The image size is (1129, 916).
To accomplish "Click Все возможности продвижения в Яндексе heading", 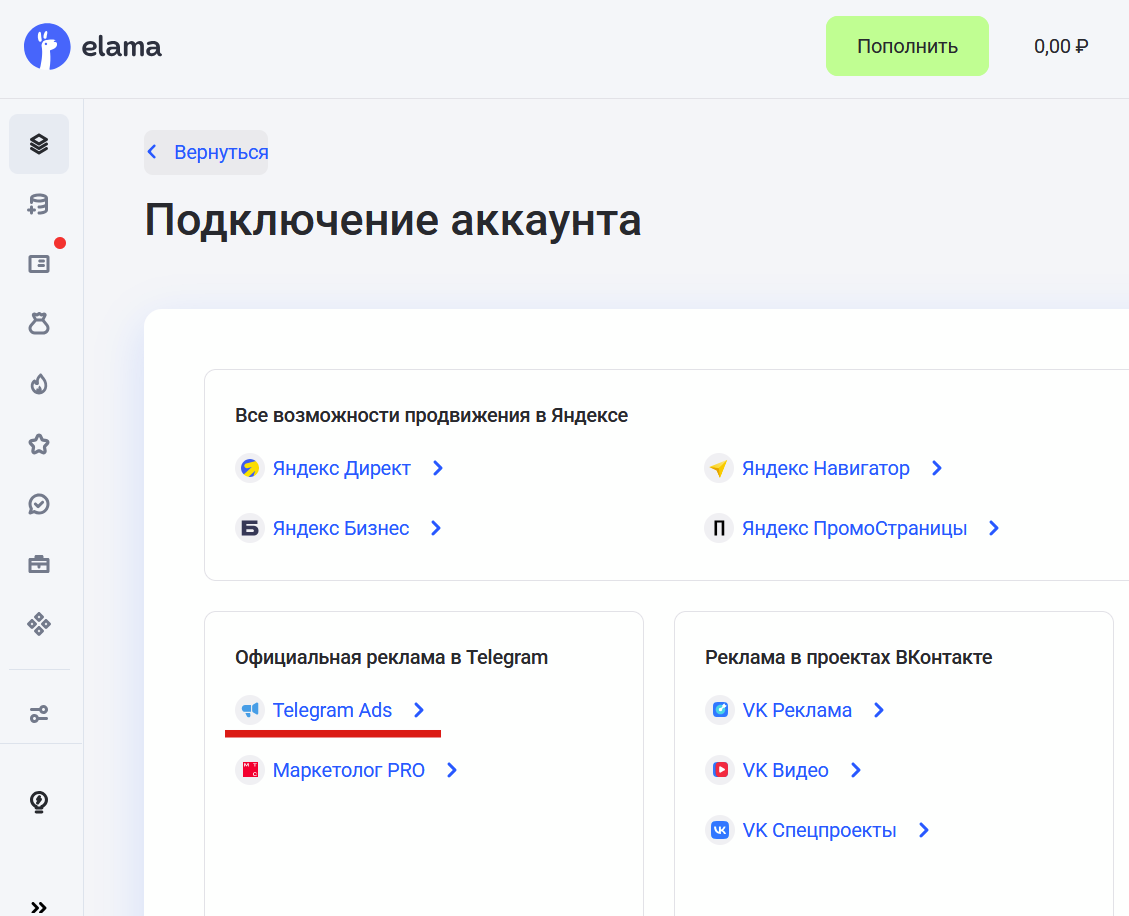I will (431, 416).
